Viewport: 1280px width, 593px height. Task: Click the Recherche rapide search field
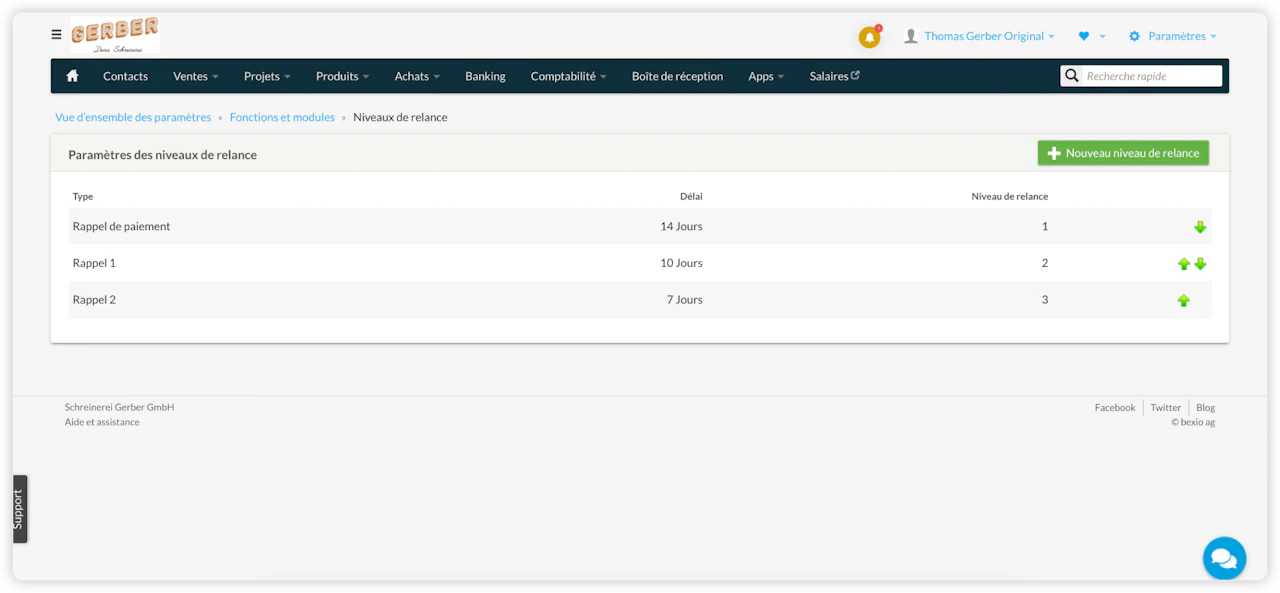pyautogui.click(x=1150, y=76)
